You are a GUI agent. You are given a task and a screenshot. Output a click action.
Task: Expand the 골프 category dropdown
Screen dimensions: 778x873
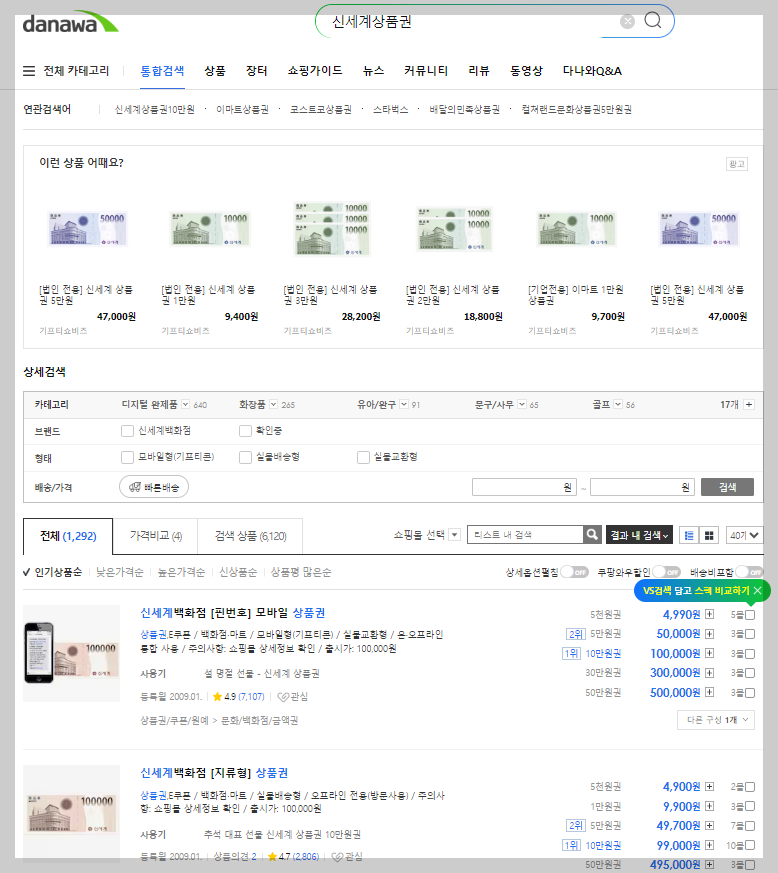[618, 404]
